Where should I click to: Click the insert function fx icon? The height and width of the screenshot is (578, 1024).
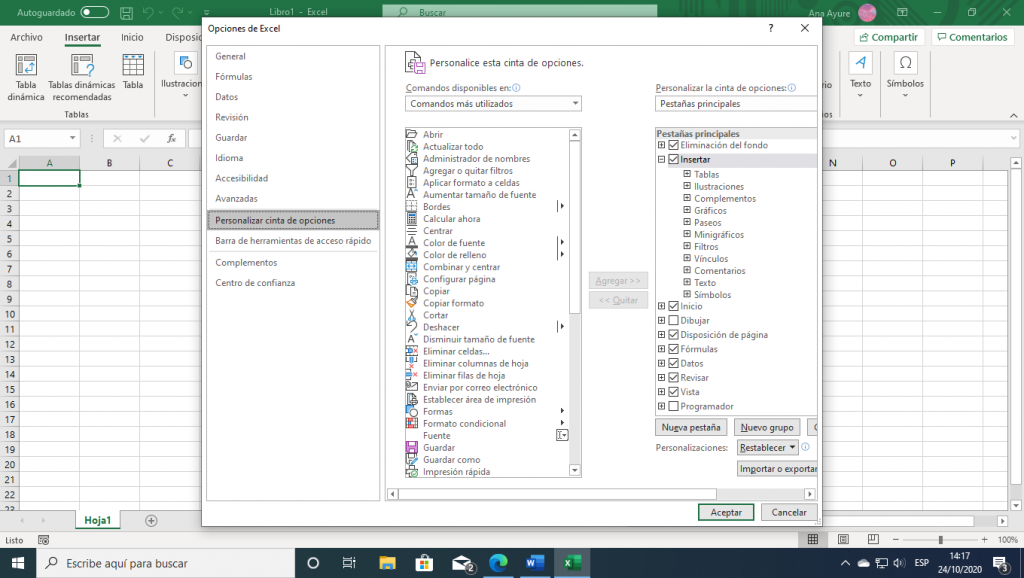click(172, 138)
